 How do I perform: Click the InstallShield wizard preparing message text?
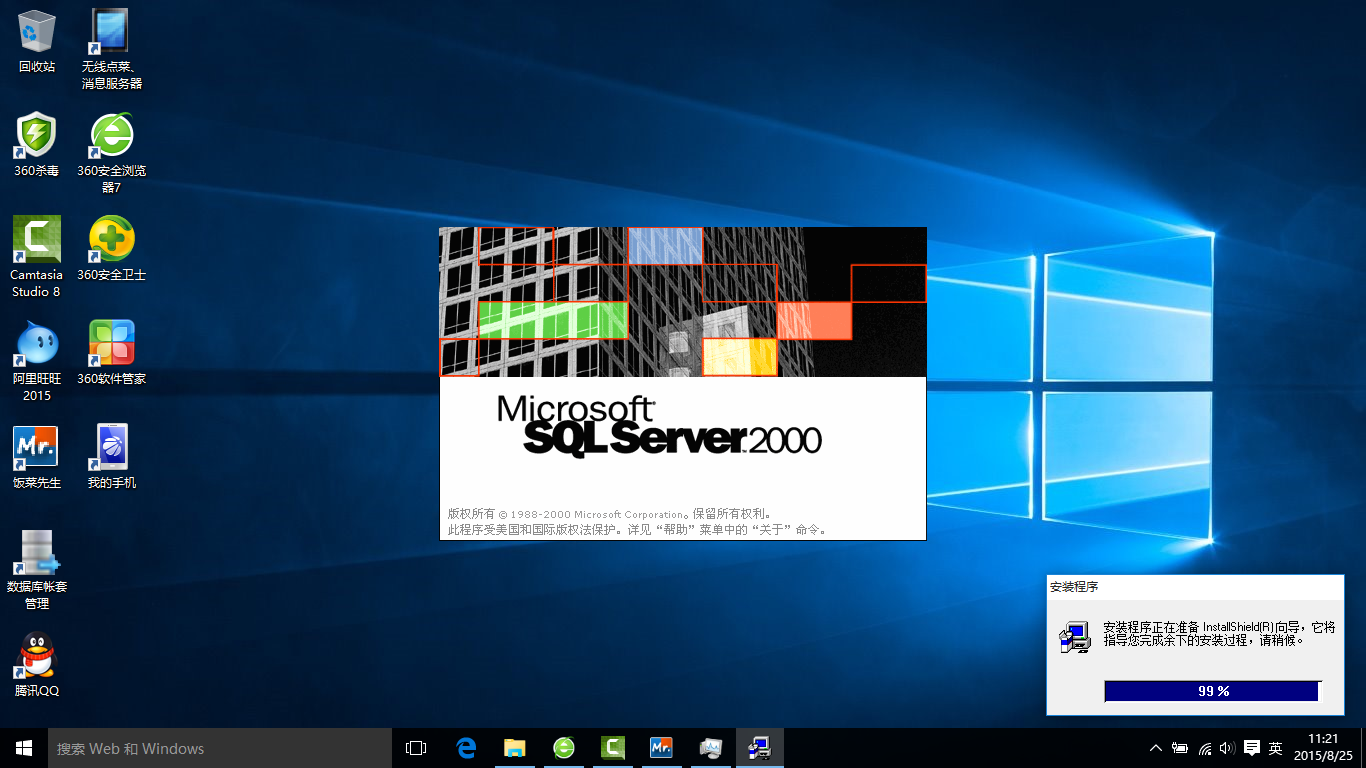click(1219, 633)
